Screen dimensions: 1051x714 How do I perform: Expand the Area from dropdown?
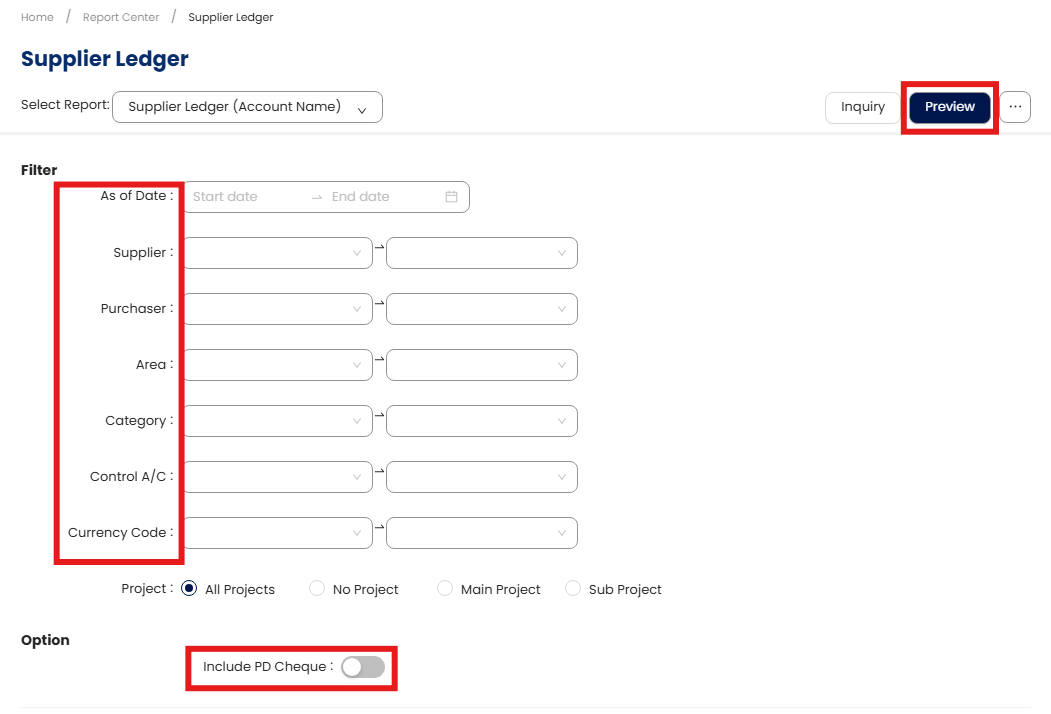pos(277,365)
